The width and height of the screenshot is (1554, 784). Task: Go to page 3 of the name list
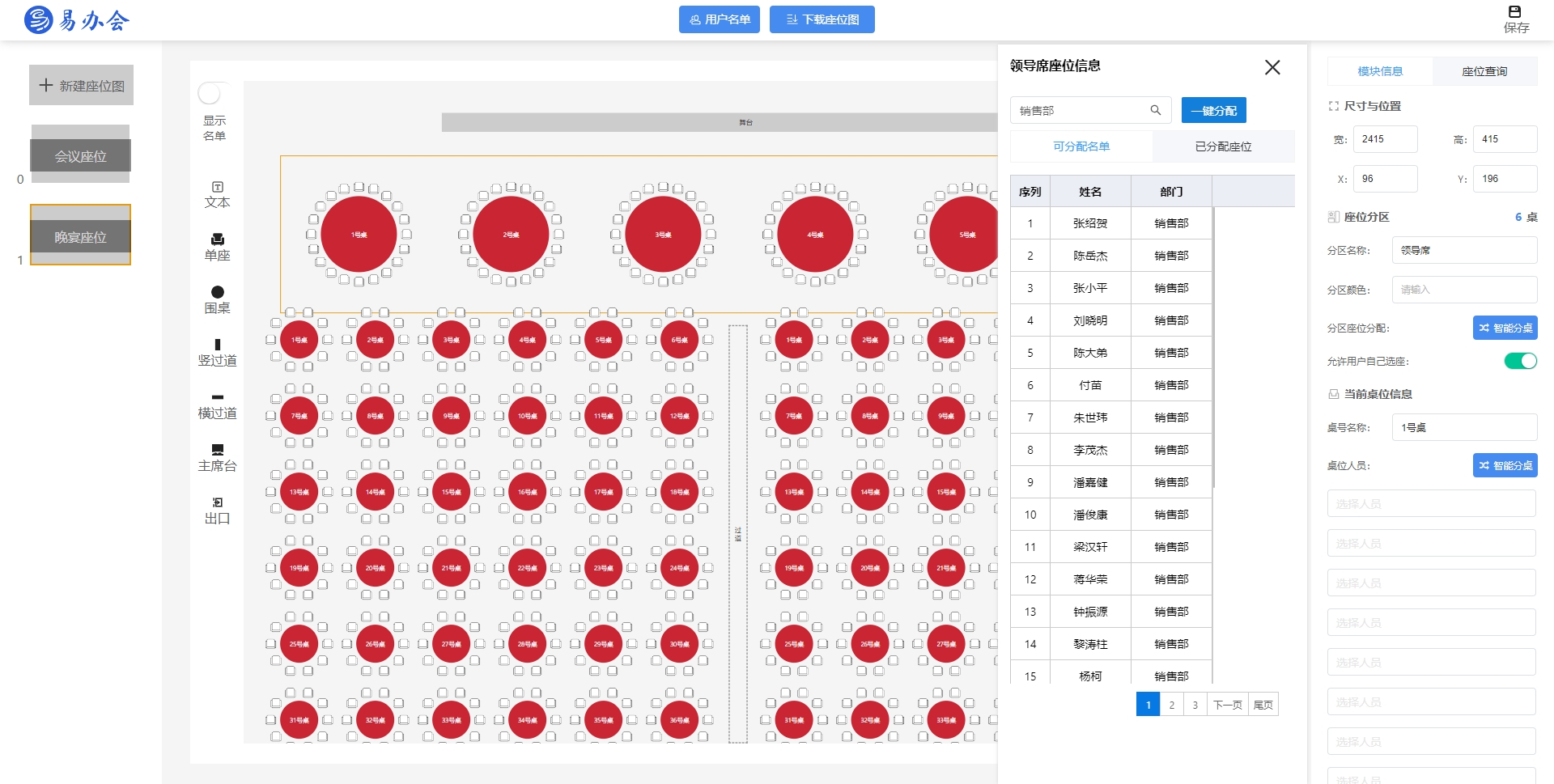pyautogui.click(x=1195, y=705)
